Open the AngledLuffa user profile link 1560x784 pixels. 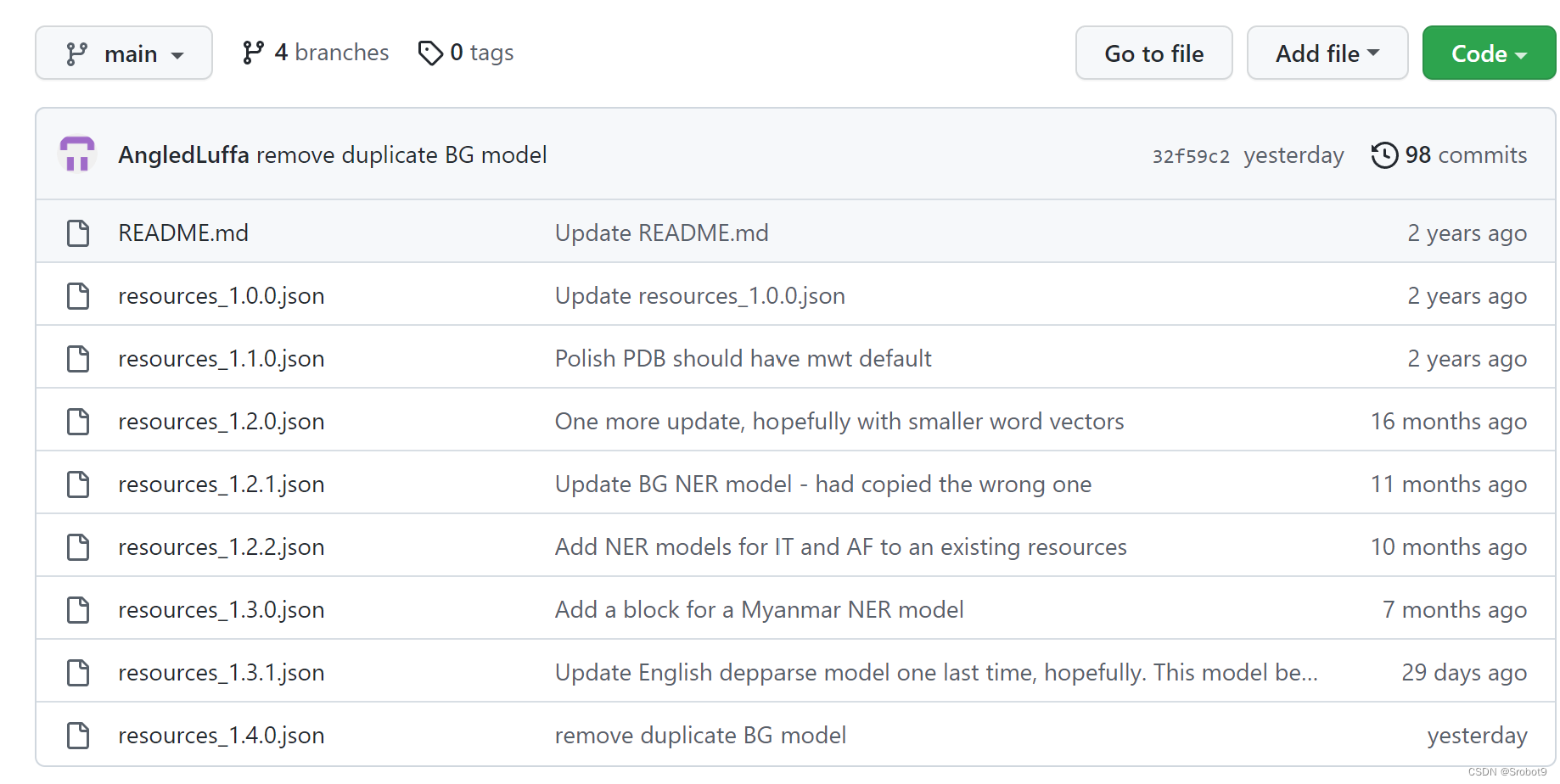point(183,155)
